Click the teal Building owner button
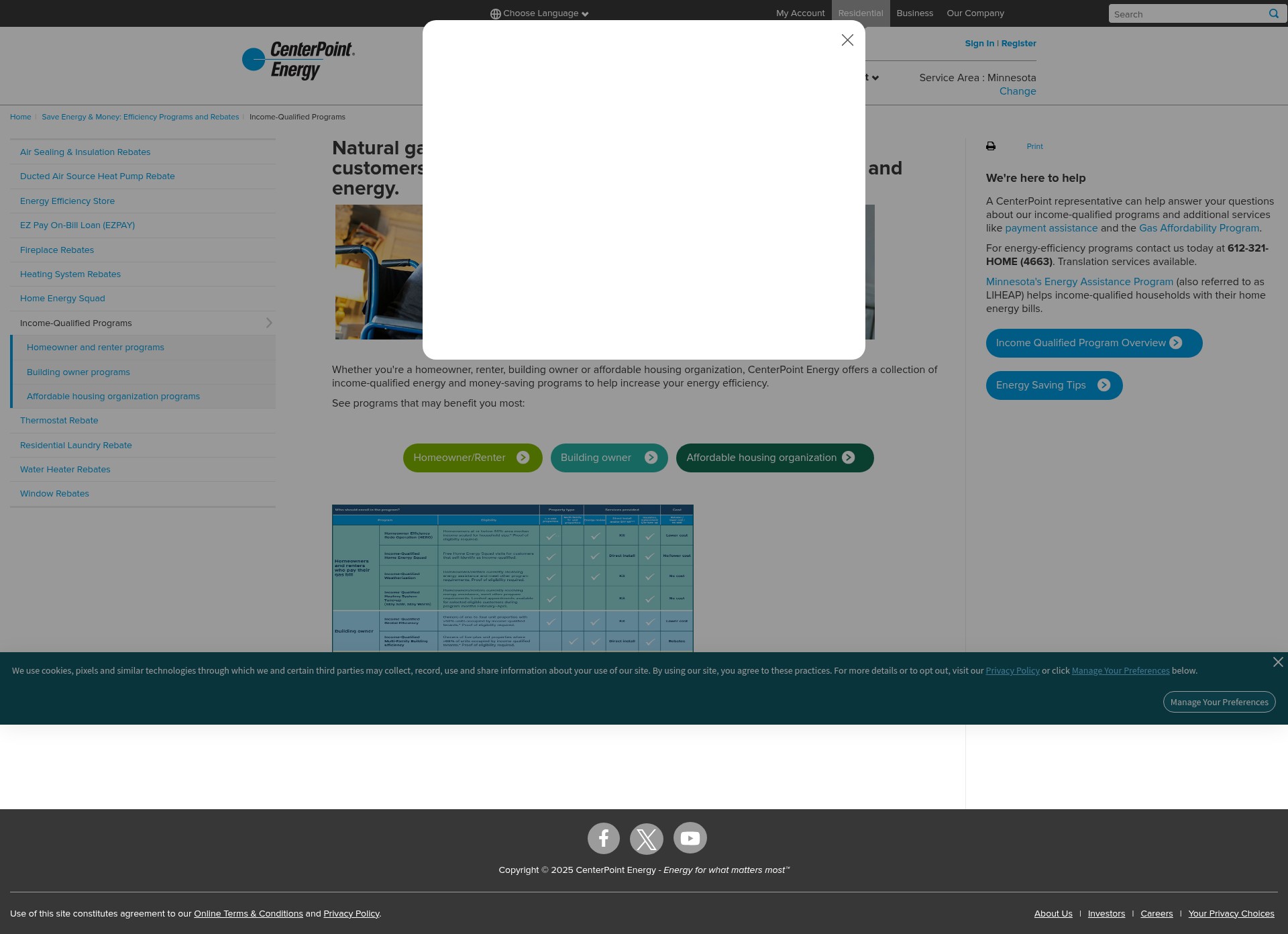Image resolution: width=1288 pixels, height=934 pixels. click(x=609, y=458)
